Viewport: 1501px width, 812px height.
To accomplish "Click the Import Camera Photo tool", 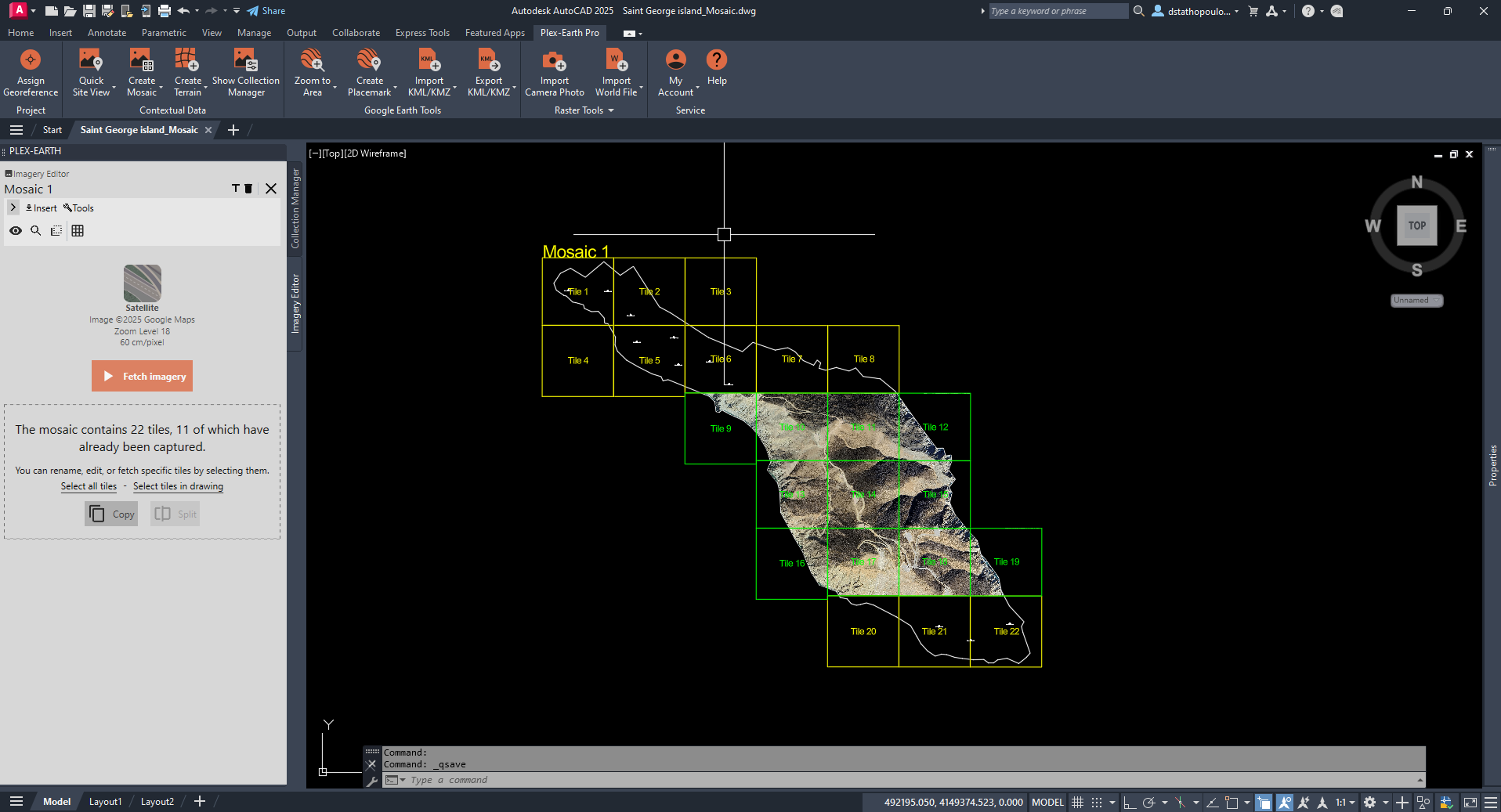I will pos(554,72).
